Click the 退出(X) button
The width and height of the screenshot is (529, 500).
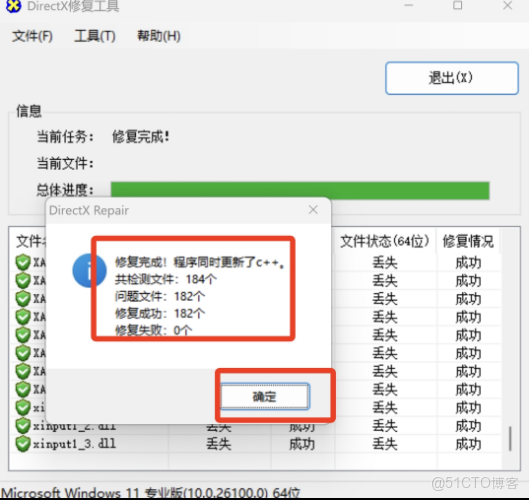point(452,78)
